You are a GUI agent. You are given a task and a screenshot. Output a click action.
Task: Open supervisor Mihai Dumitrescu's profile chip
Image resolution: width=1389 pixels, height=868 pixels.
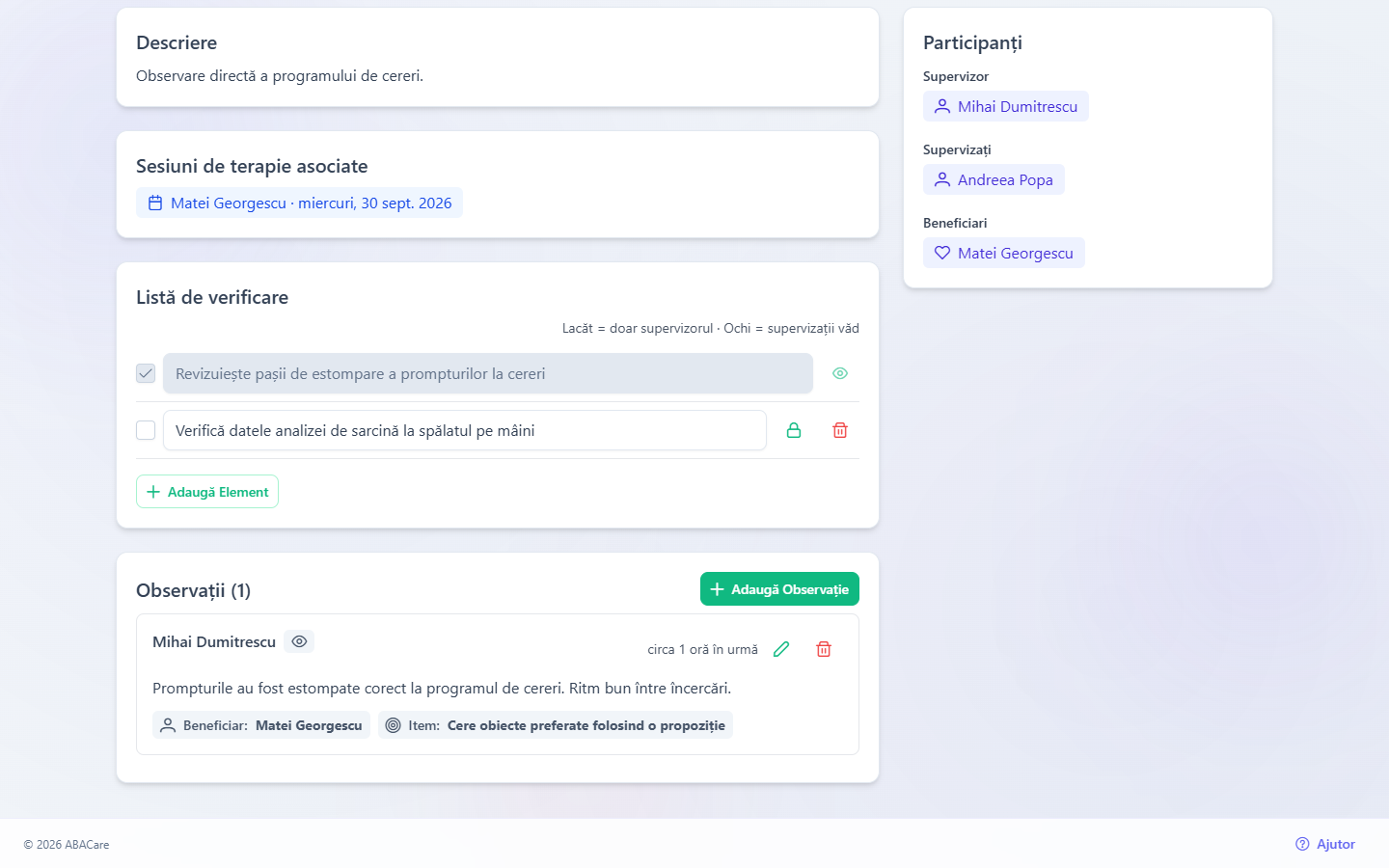click(1006, 106)
